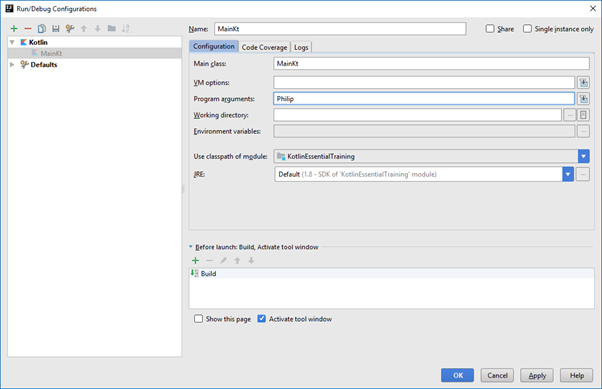Open edit defaults wrench icon
The width and height of the screenshot is (602, 389).
pyautogui.click(x=70, y=28)
